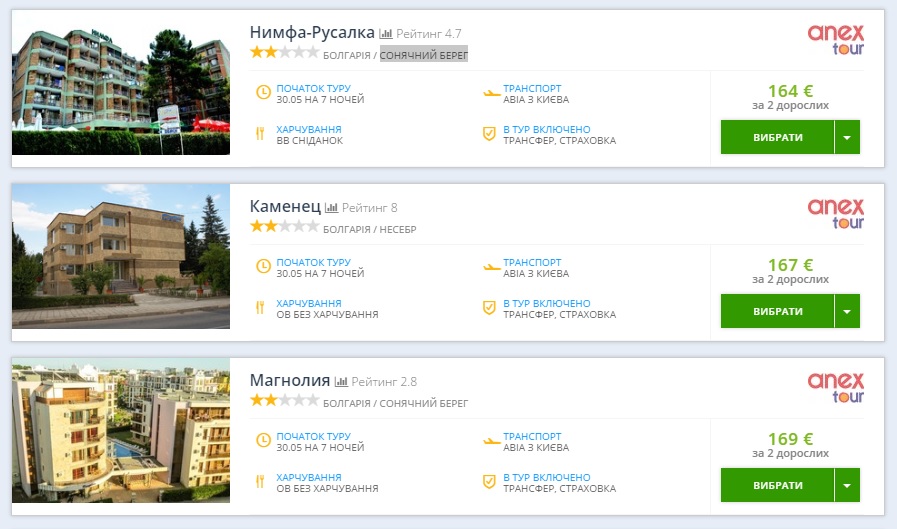Click airplane transport icon in Каменец card
This screenshot has height=529, width=897.
491,267
